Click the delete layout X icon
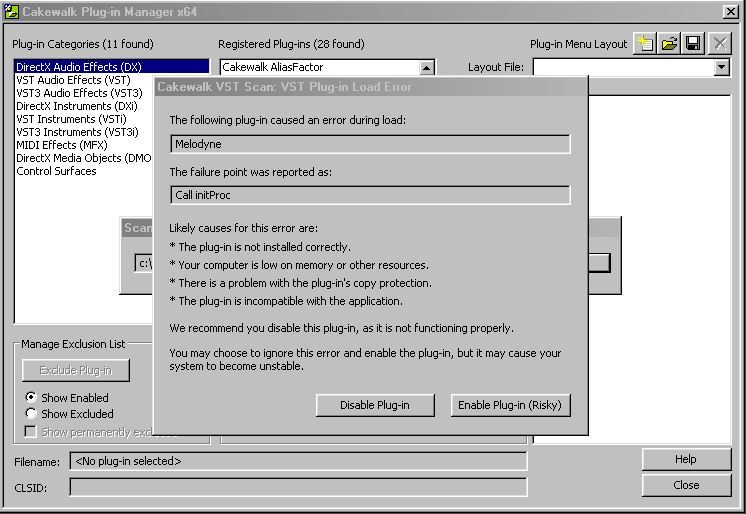Image resolution: width=746 pixels, height=514 pixels. pos(720,43)
